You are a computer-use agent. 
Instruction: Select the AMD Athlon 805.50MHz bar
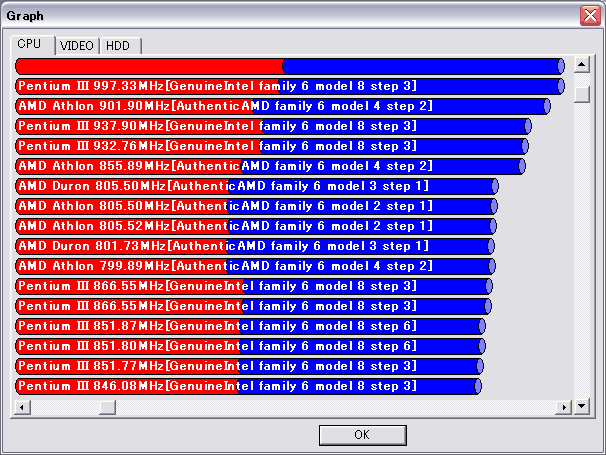[x=257, y=206]
